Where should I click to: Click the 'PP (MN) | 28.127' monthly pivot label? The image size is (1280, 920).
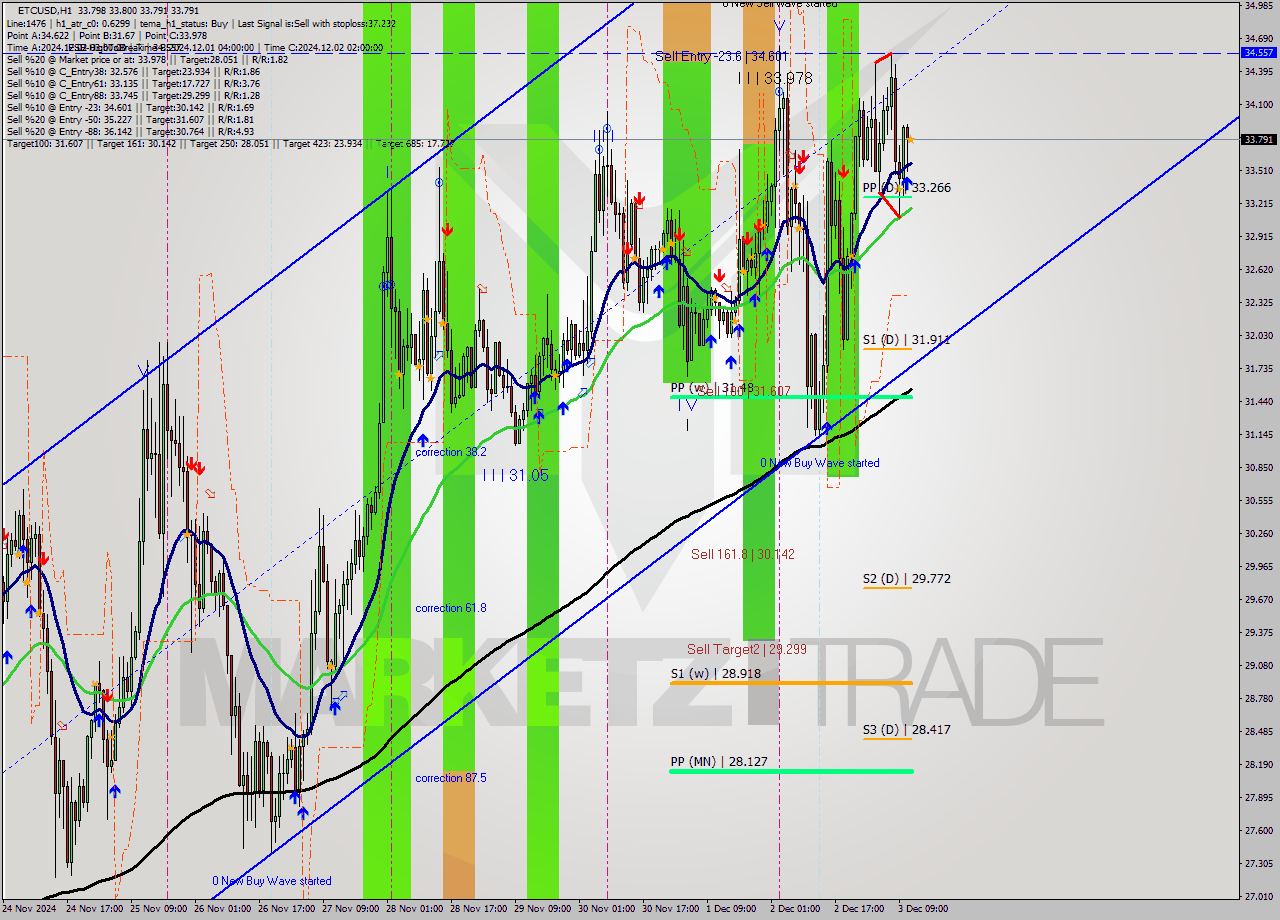(x=720, y=762)
